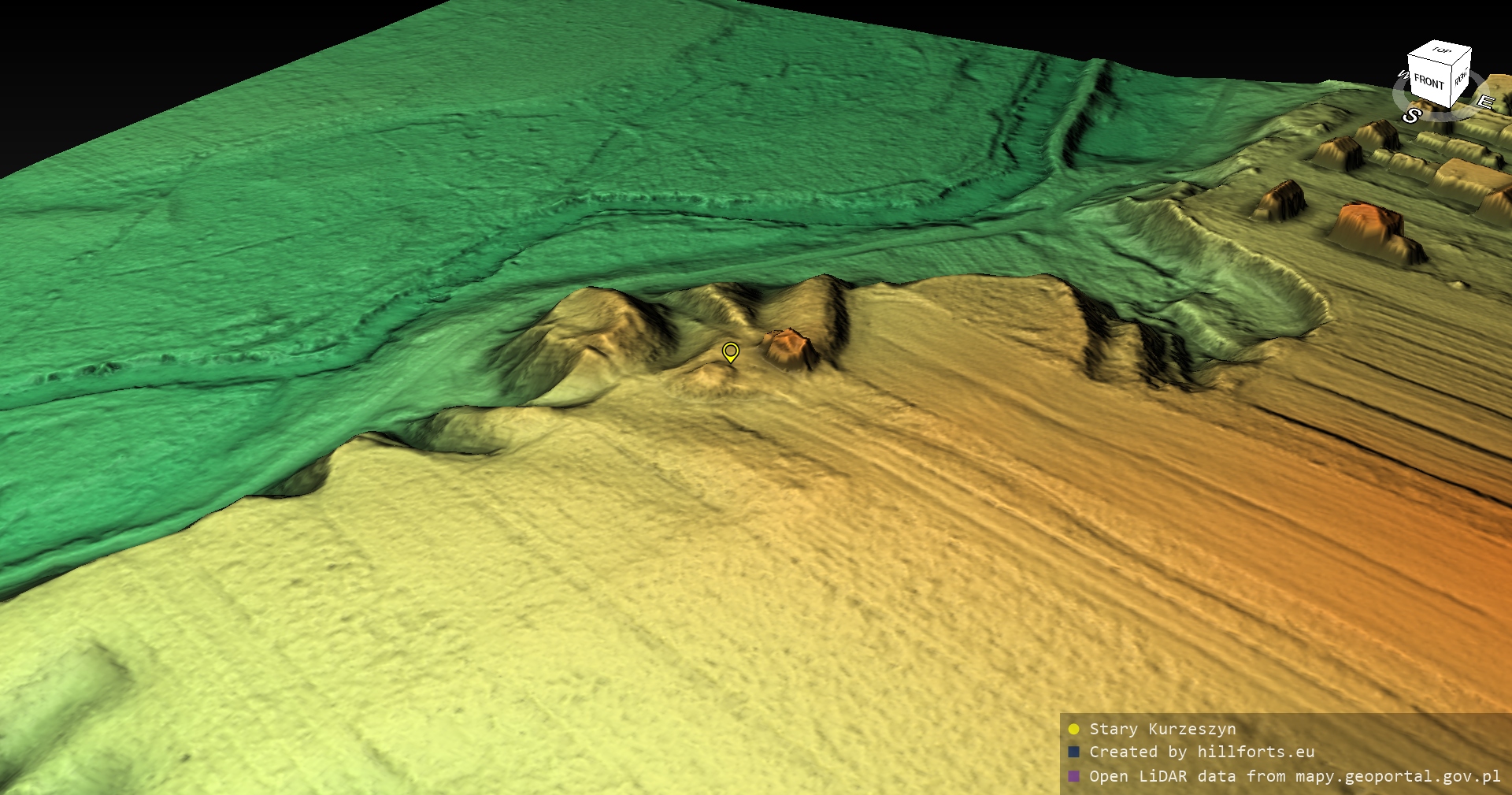Click the FRONT face of the view cube
This screenshot has width=1512, height=795.
pyautogui.click(x=1429, y=82)
